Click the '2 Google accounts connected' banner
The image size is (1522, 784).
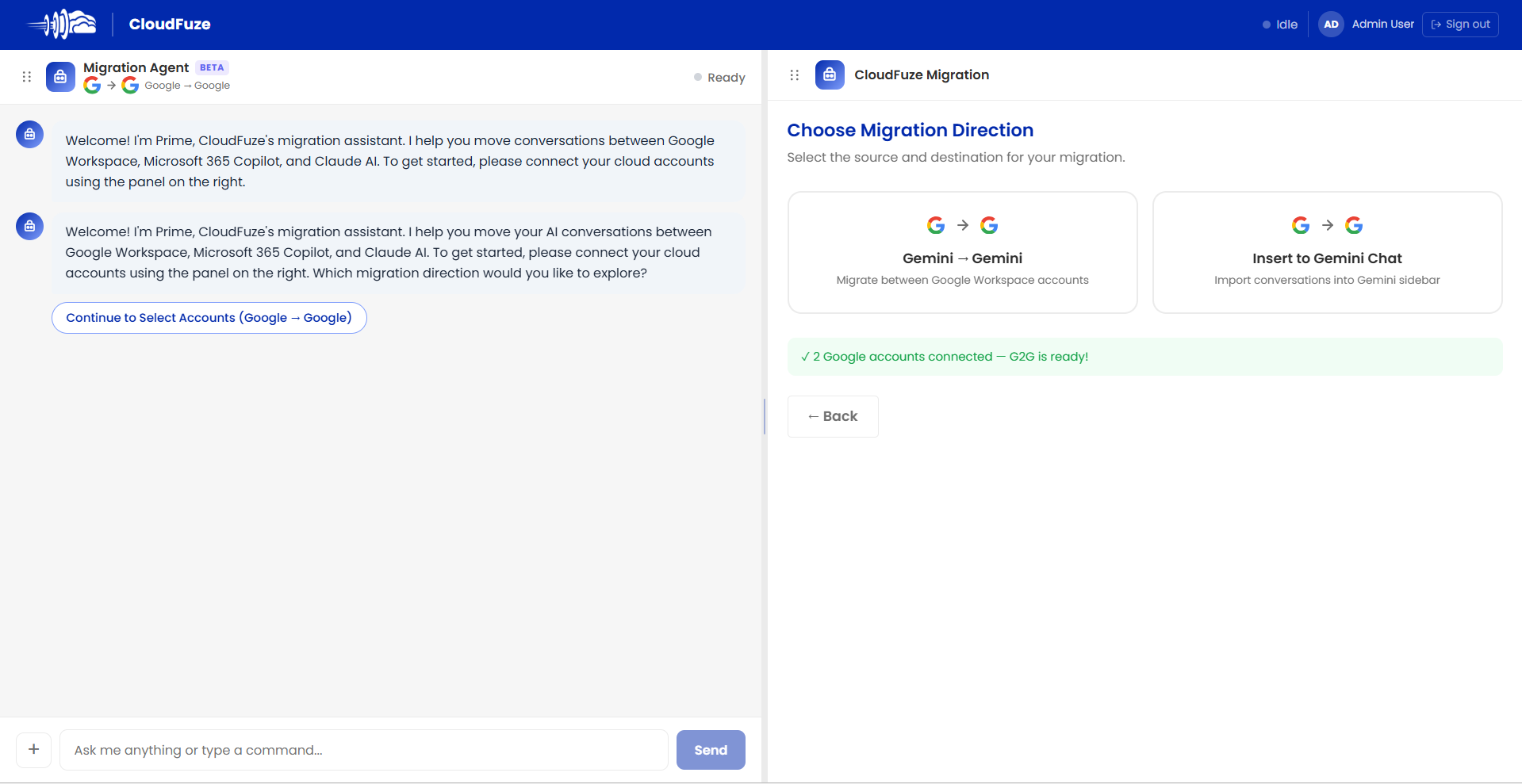click(x=1145, y=357)
